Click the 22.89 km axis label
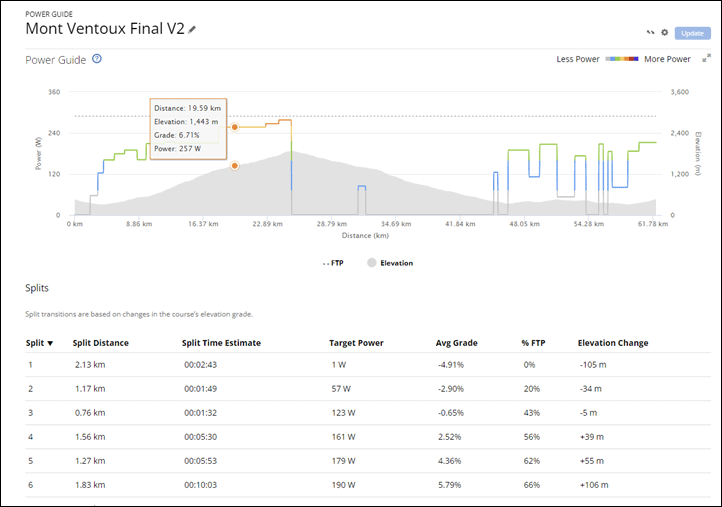The image size is (722, 507). point(267,224)
